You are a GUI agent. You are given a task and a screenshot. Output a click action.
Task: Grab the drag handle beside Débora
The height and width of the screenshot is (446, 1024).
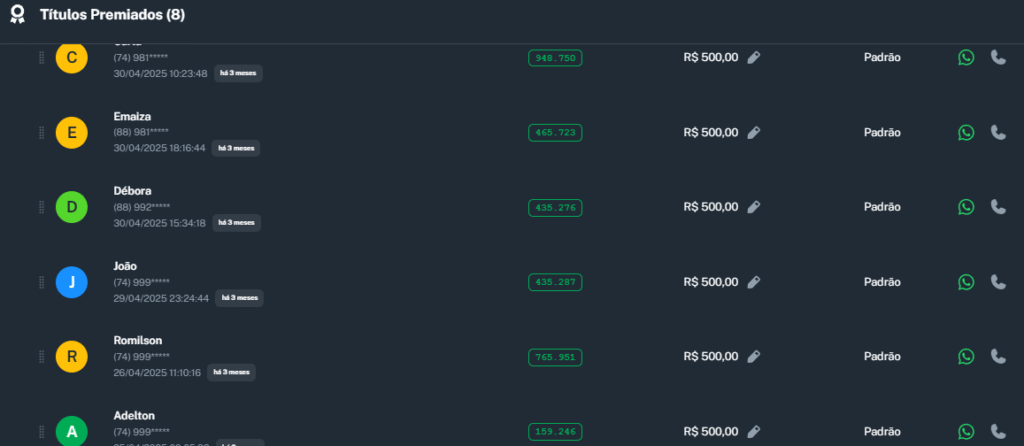(41, 207)
